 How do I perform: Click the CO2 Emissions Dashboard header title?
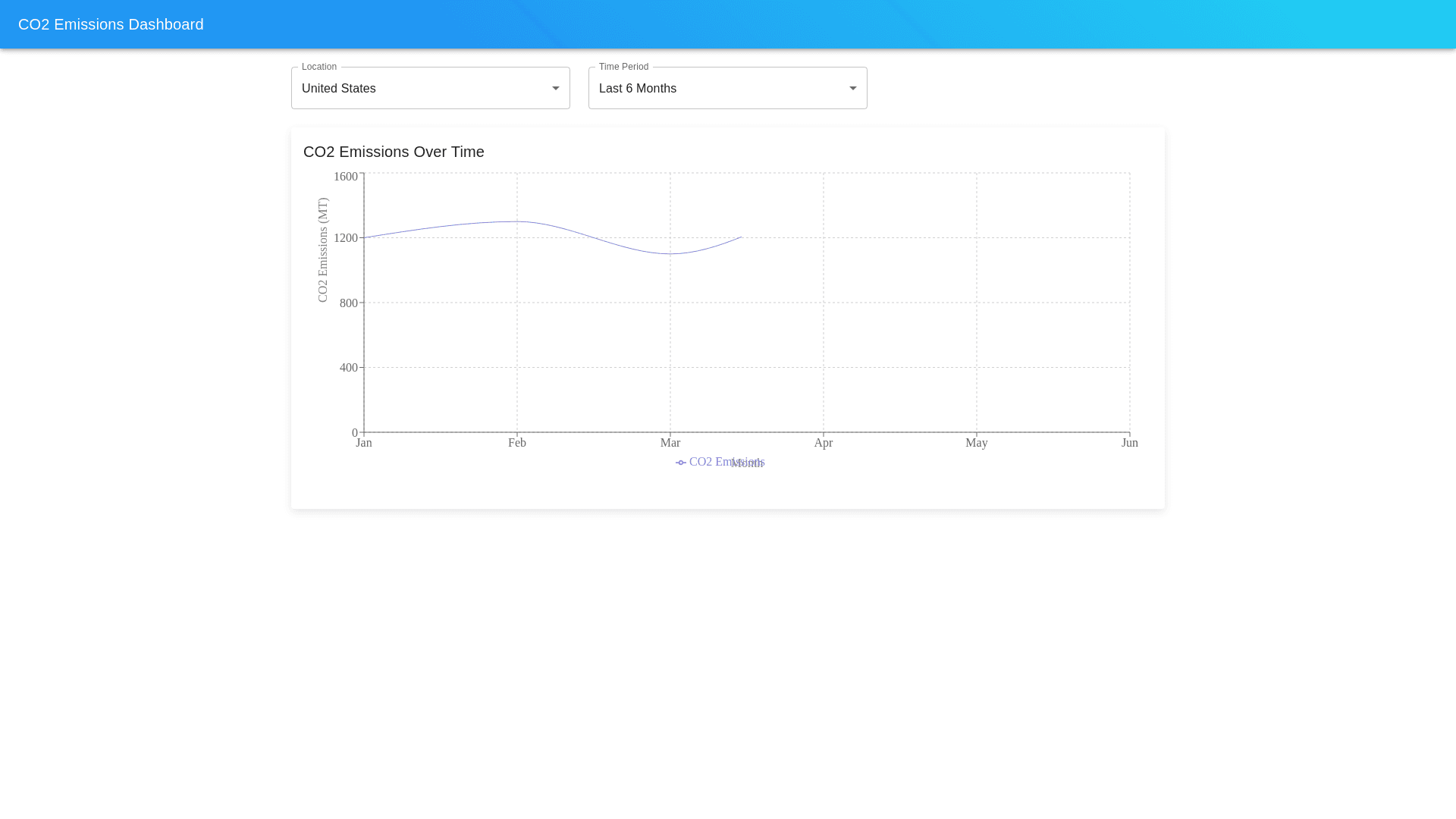(111, 24)
